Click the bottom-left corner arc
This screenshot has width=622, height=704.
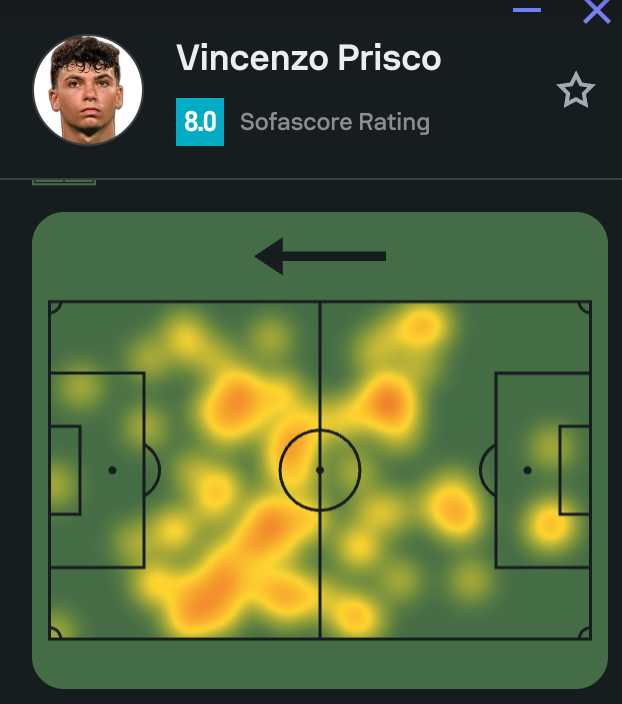[56, 633]
